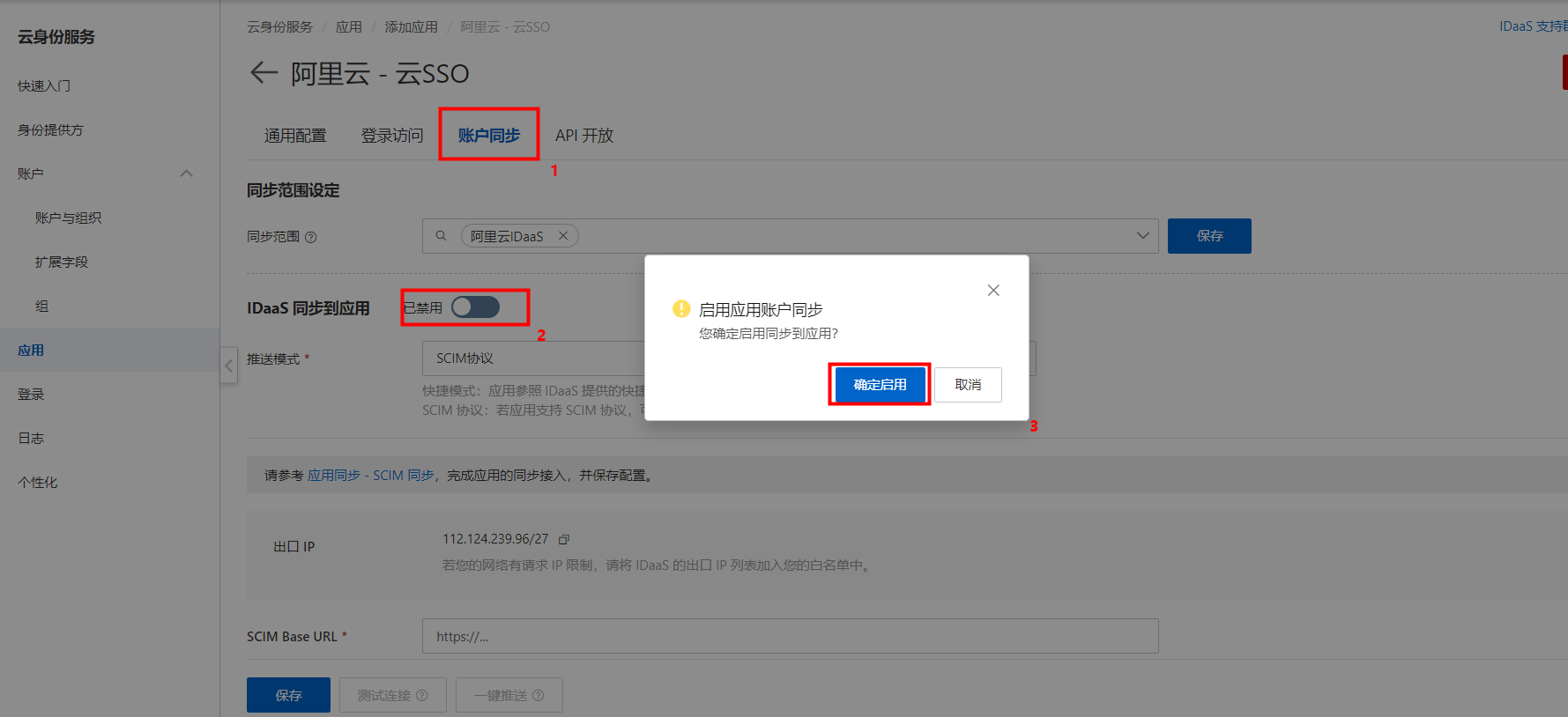Click the SCIM Base URL input field
Image resolution: width=1568 pixels, height=717 pixels.
pyautogui.click(x=790, y=636)
